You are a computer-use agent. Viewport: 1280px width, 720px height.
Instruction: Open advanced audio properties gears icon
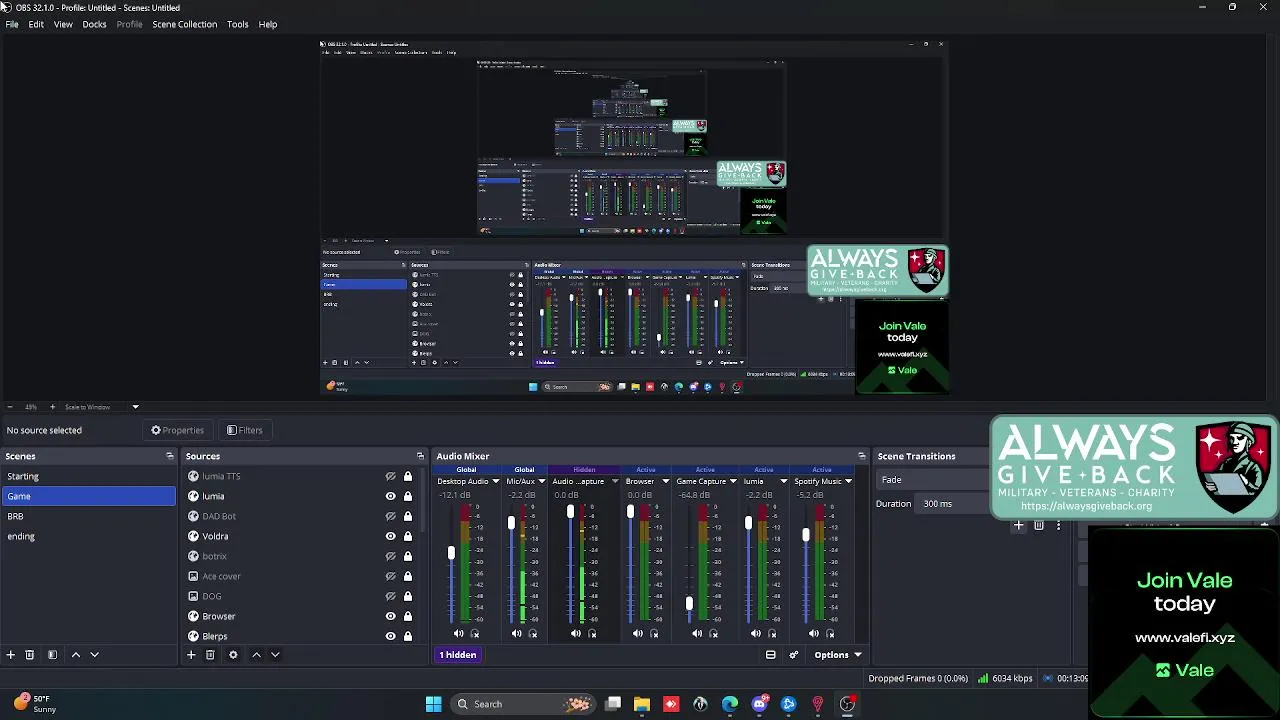[794, 655]
